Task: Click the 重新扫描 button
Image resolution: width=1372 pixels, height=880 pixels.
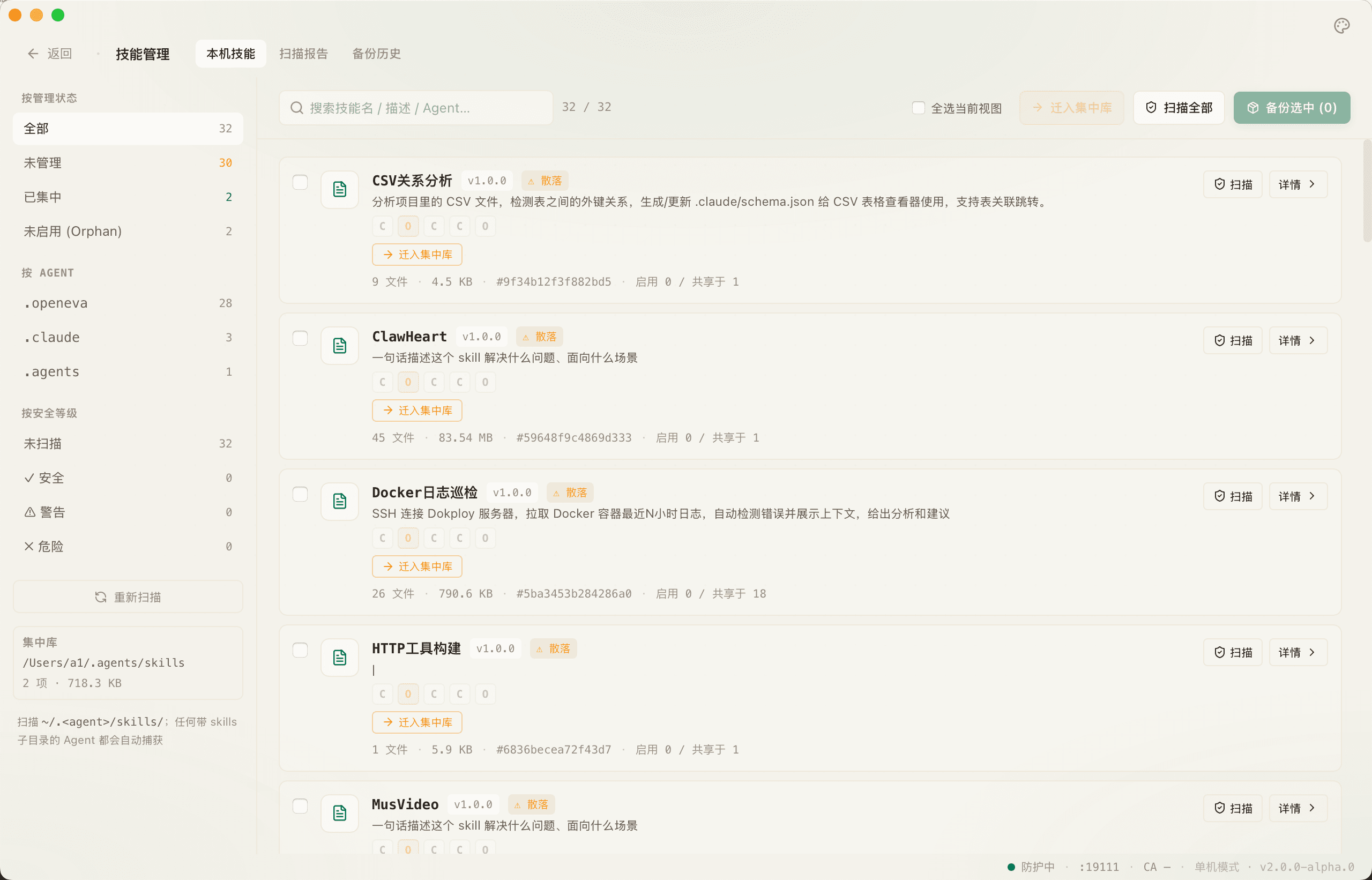Action: (128, 596)
